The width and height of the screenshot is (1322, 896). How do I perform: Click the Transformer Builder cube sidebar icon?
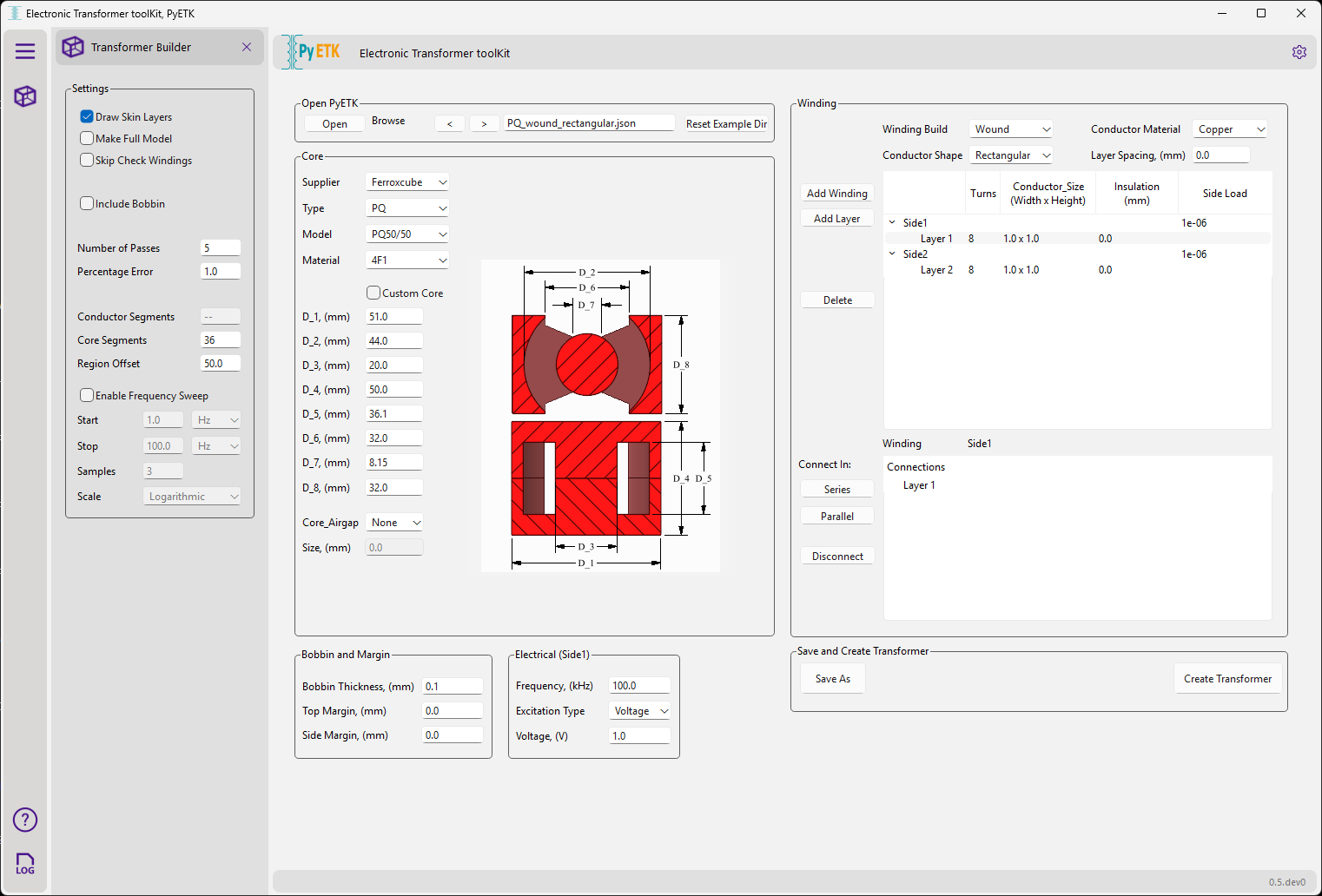(25, 96)
